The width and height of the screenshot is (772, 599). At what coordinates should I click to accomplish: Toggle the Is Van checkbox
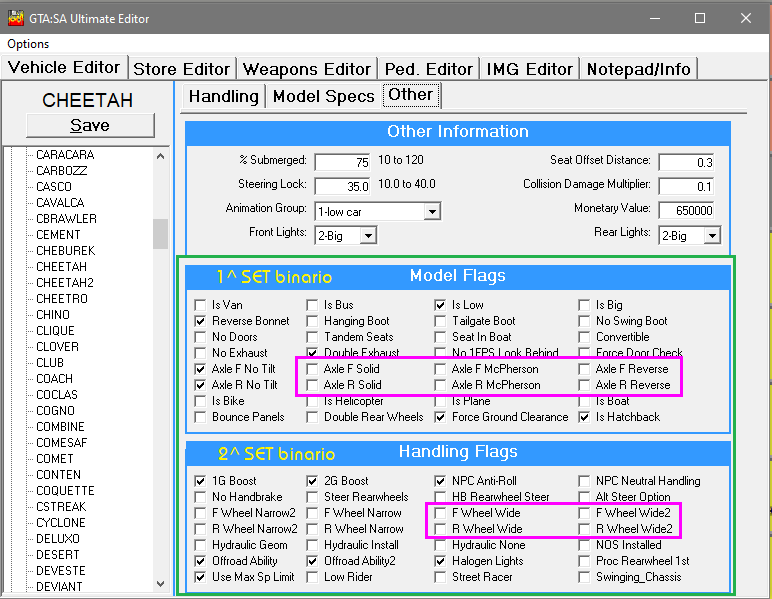200,305
